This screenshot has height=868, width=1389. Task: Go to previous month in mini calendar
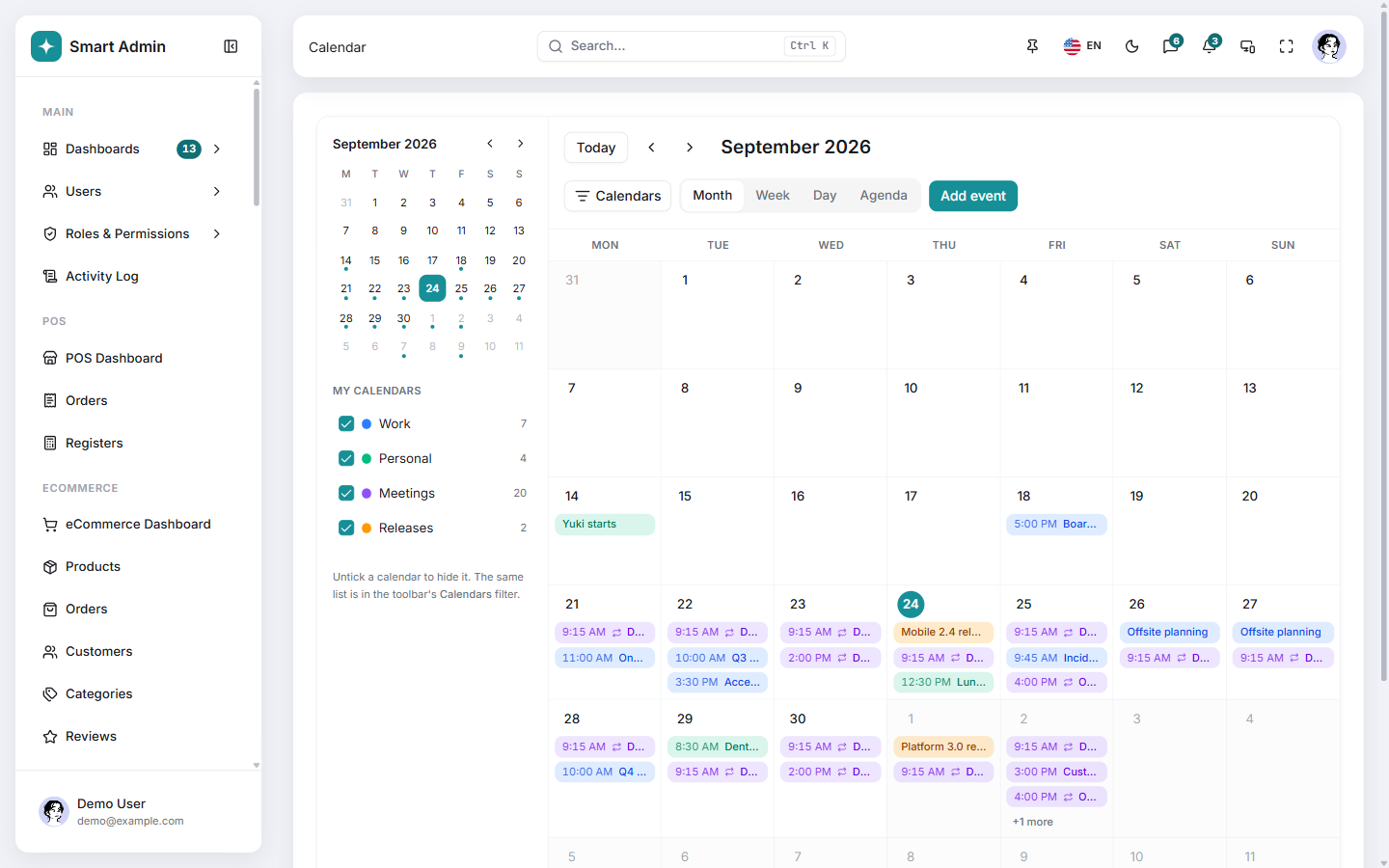(x=490, y=144)
